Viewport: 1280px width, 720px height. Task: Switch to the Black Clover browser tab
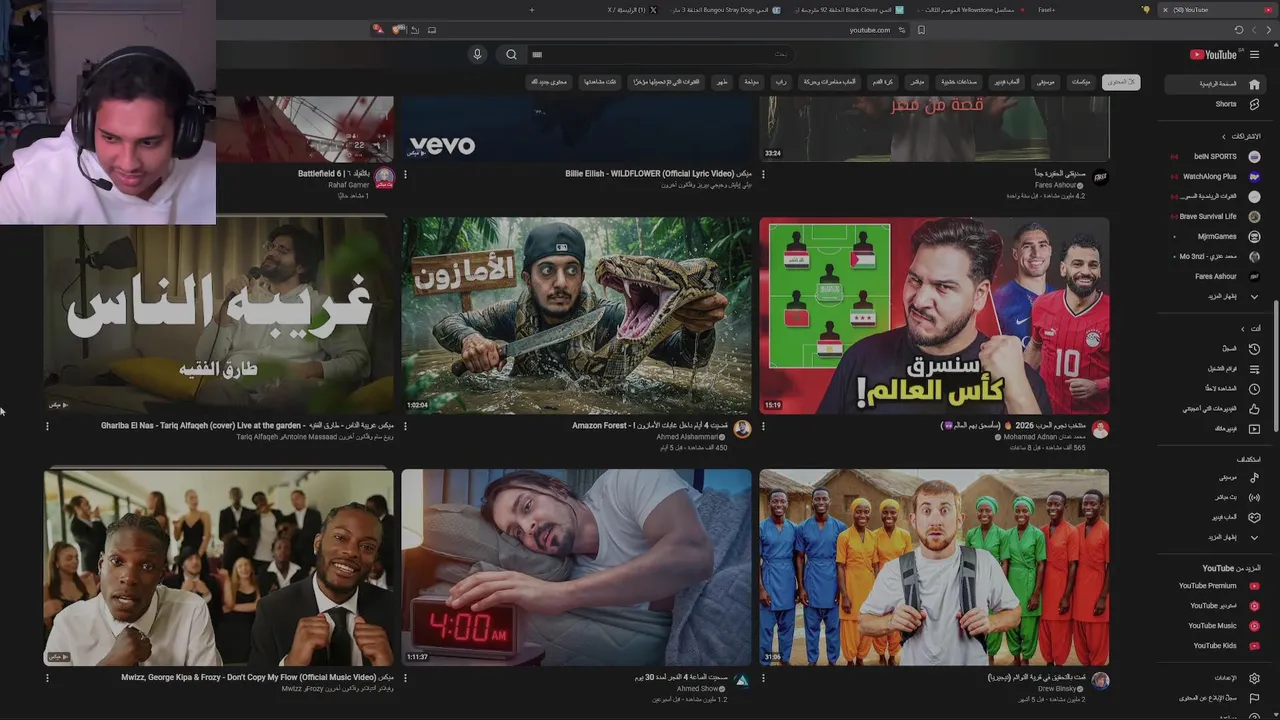point(850,10)
